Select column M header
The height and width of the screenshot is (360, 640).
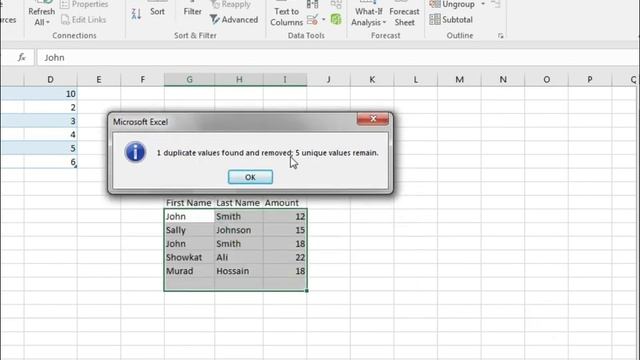click(x=460, y=80)
